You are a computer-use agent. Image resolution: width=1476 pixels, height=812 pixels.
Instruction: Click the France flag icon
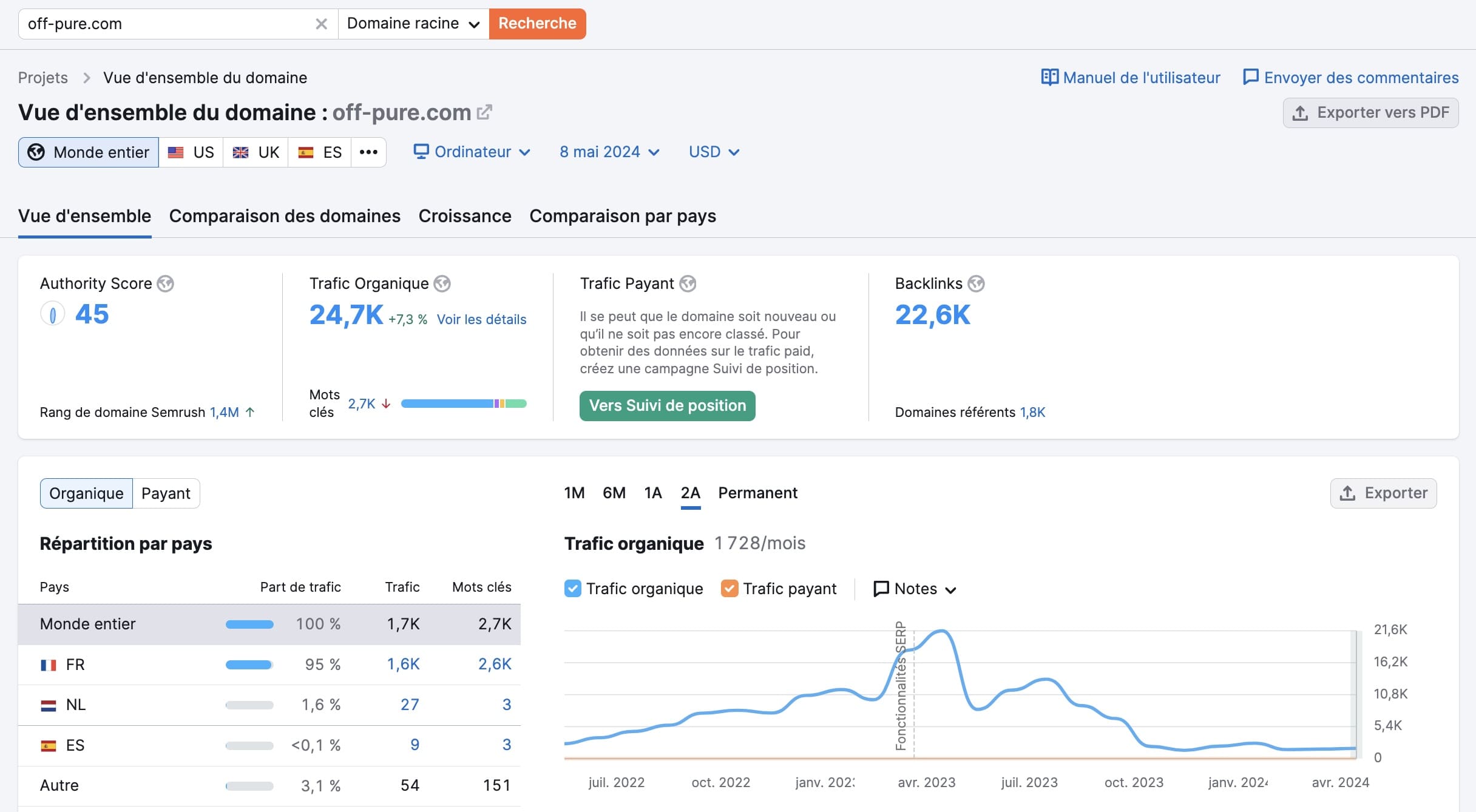[49, 665]
